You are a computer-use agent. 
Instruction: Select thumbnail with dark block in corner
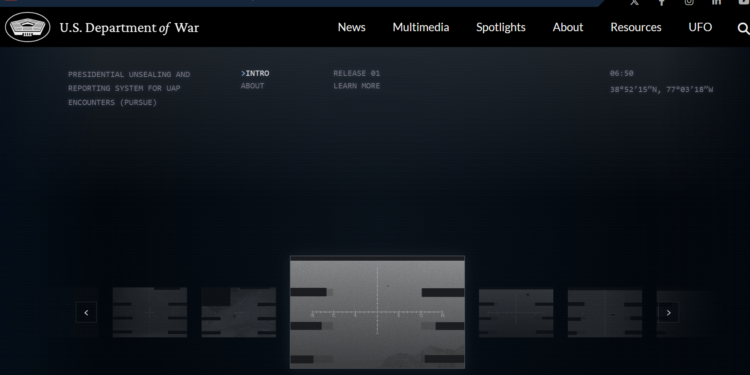pos(239,312)
